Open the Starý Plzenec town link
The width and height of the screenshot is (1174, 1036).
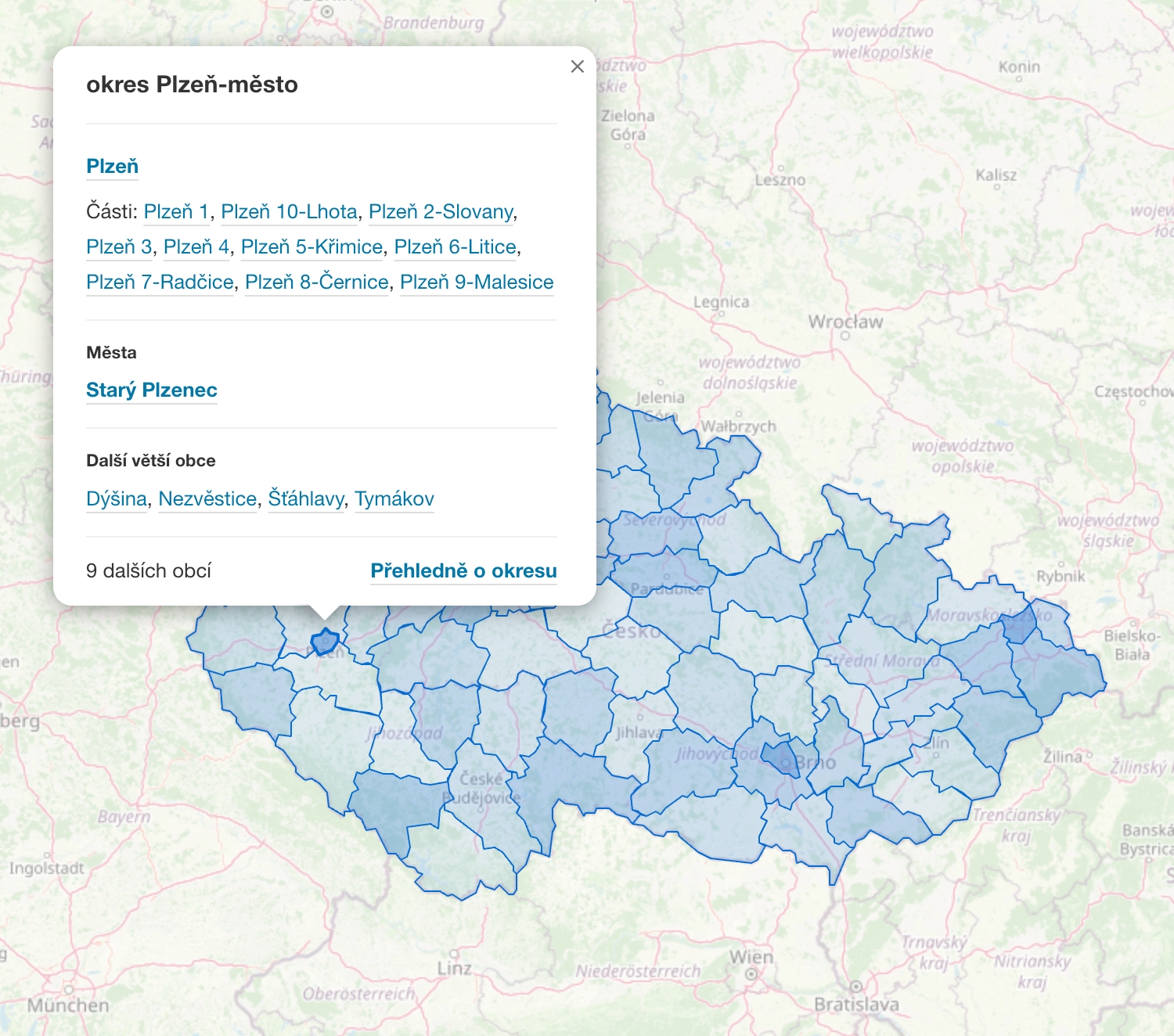[x=152, y=390]
